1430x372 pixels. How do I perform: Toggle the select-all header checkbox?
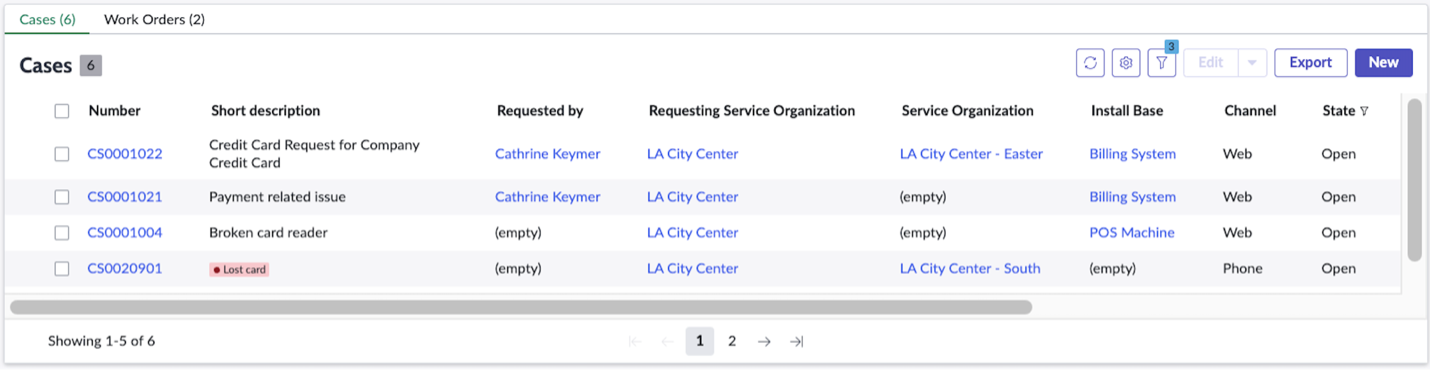pyautogui.click(x=62, y=111)
